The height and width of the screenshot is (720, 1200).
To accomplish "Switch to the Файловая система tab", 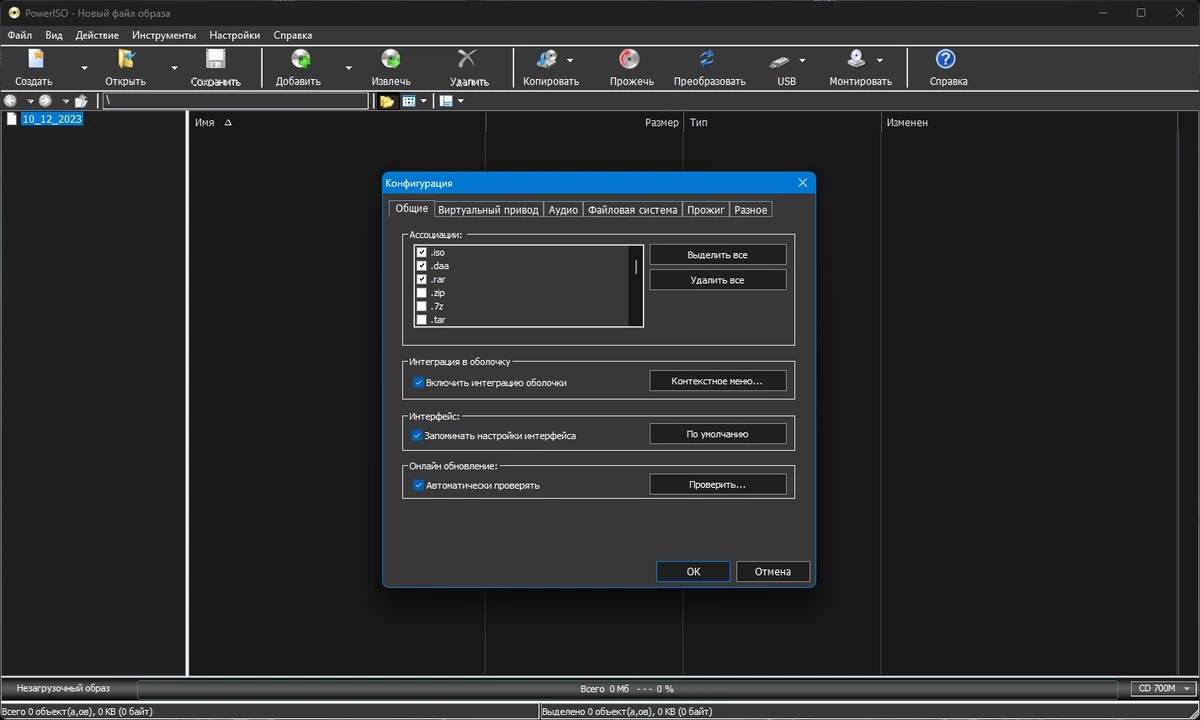I will click(x=633, y=209).
